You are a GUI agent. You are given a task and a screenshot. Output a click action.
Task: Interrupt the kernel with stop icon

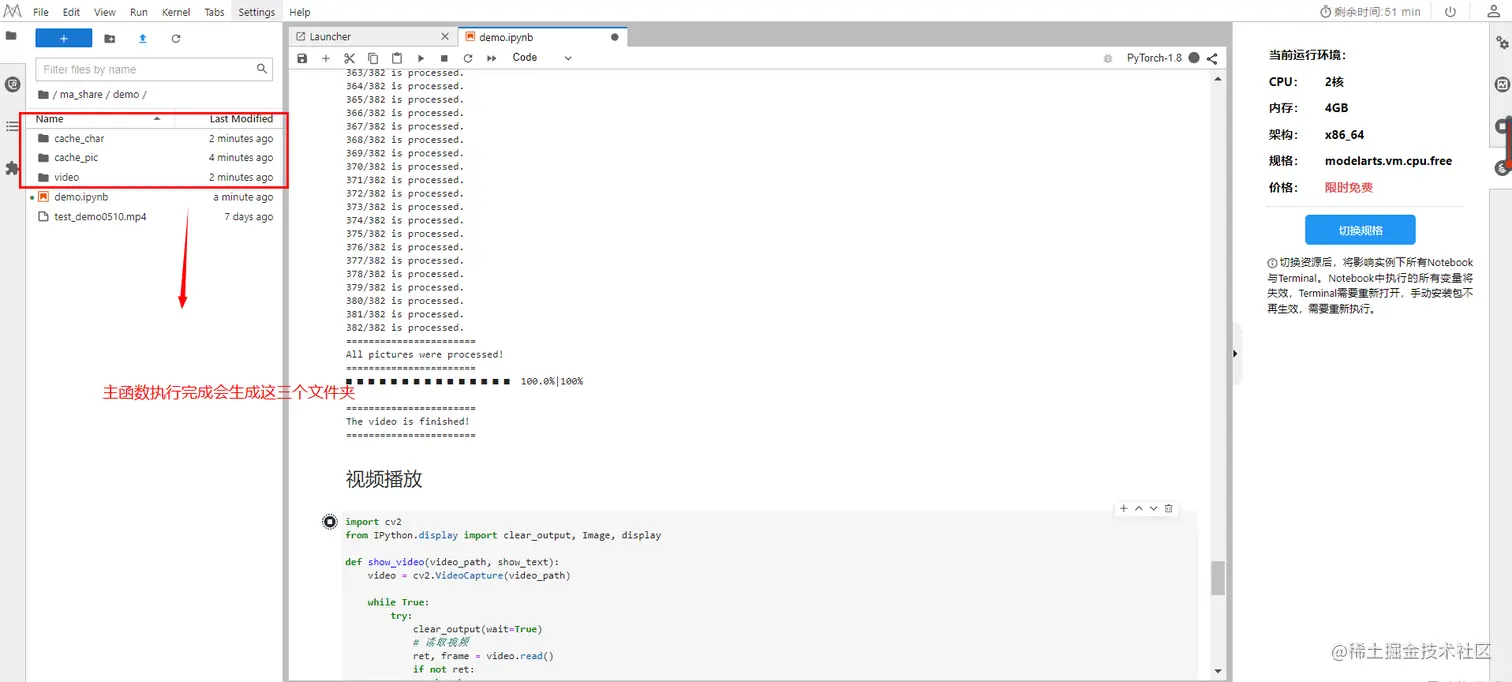click(444, 58)
